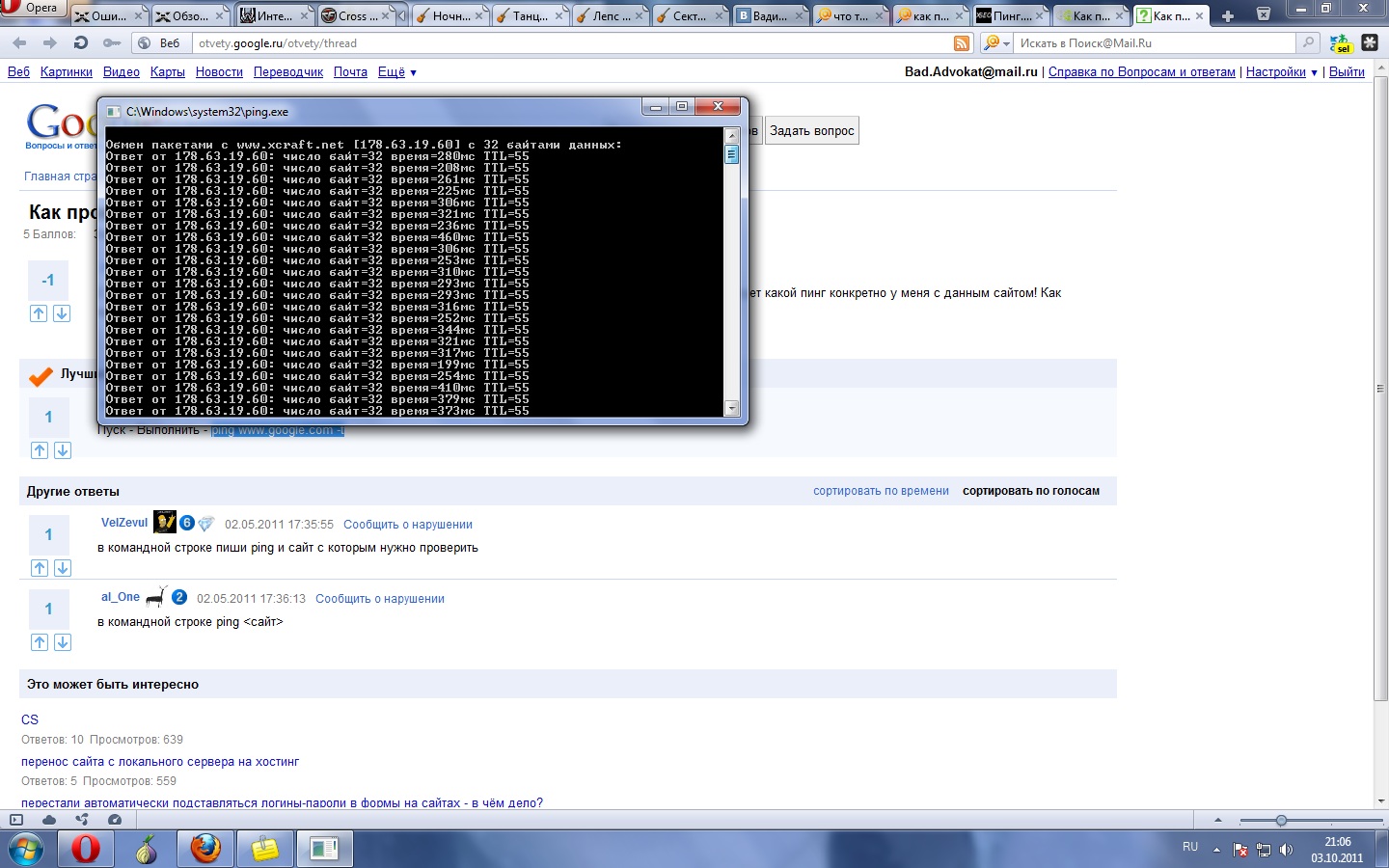Expand the 'Настройки' dropdown

click(1281, 72)
